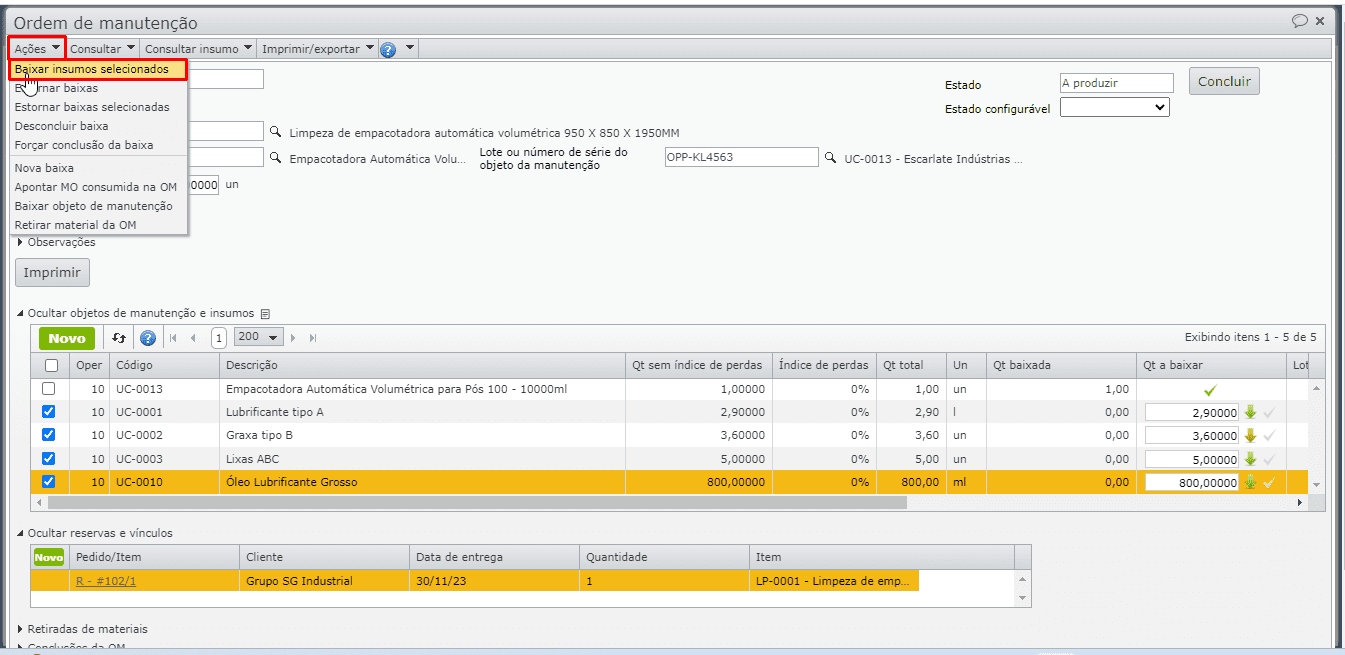Expand the Observações section

[57, 242]
